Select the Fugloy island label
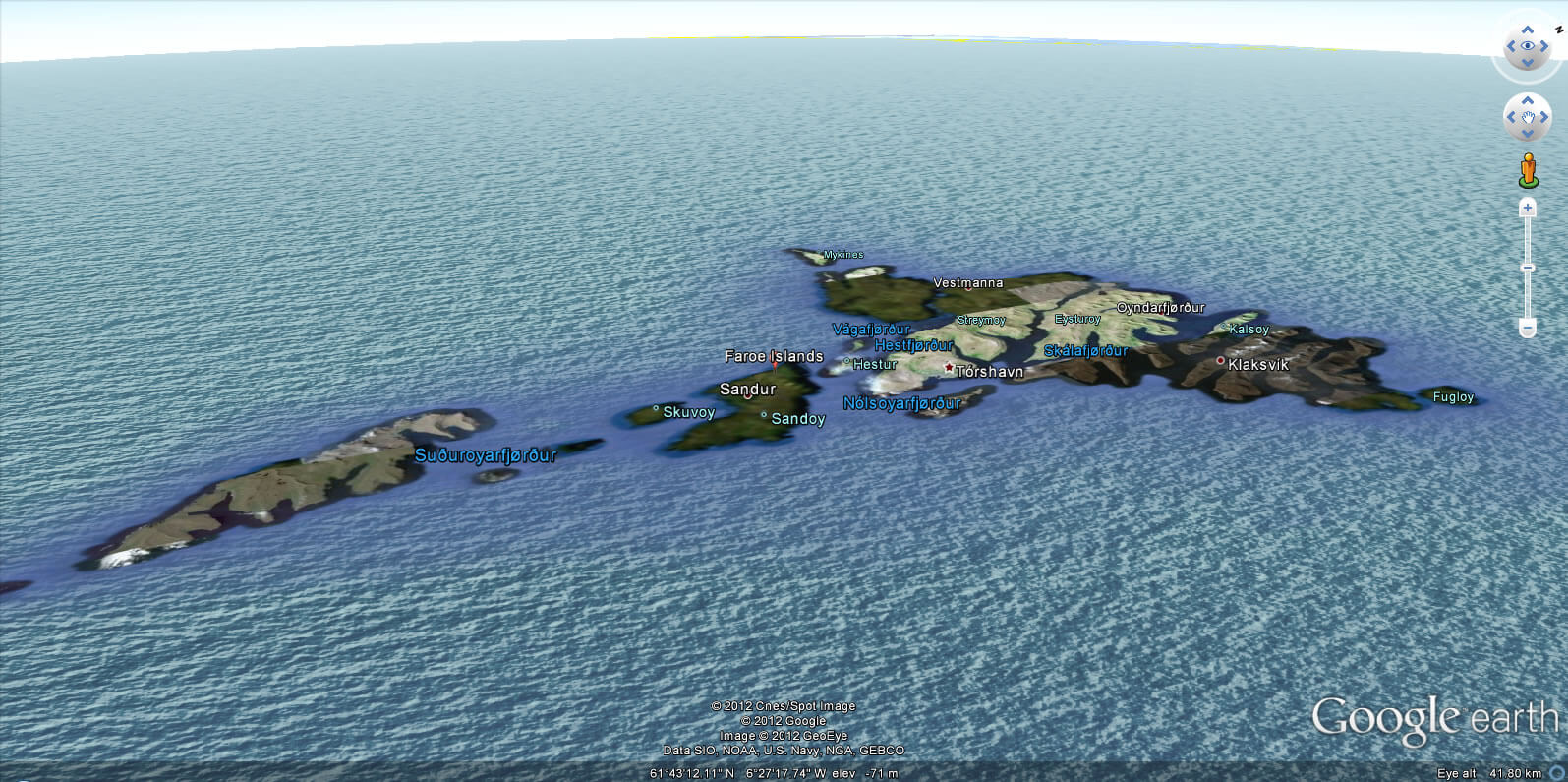 1453,397
